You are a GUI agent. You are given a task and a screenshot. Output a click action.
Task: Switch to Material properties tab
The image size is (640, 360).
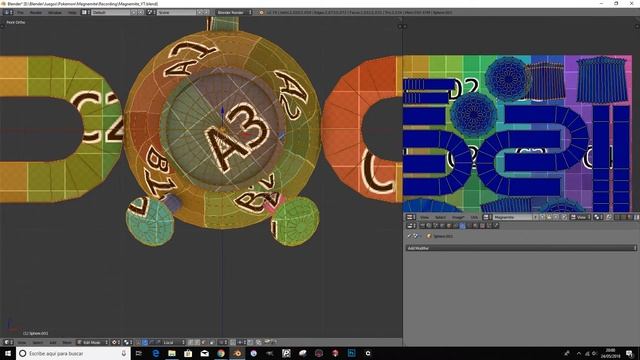tap(475, 225)
